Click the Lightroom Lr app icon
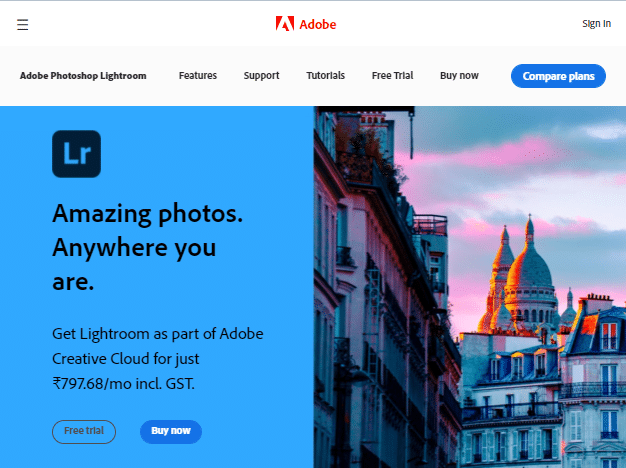 tap(76, 154)
